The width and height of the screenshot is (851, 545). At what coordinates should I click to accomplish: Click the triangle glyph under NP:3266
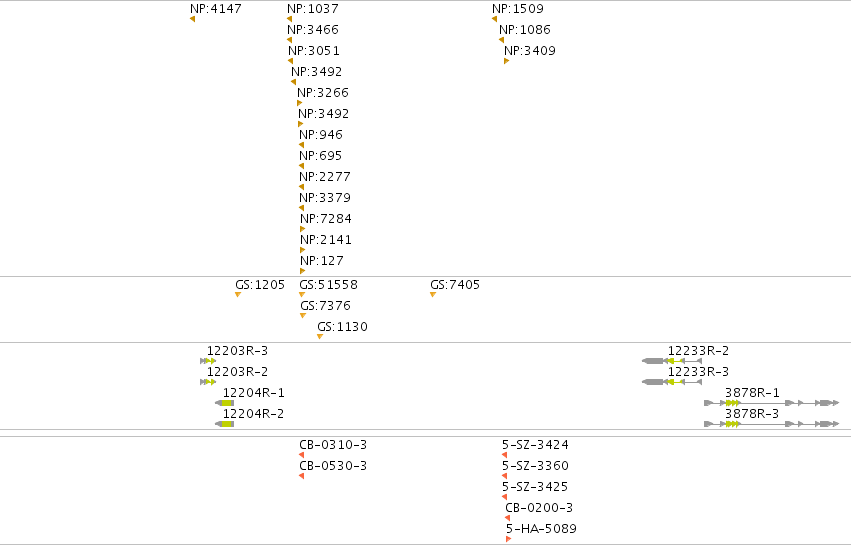[x=300, y=103]
